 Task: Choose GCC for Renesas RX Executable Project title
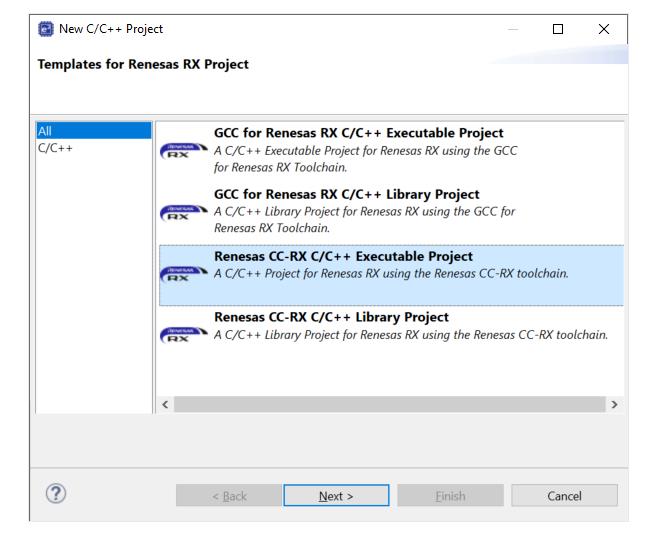click(358, 133)
